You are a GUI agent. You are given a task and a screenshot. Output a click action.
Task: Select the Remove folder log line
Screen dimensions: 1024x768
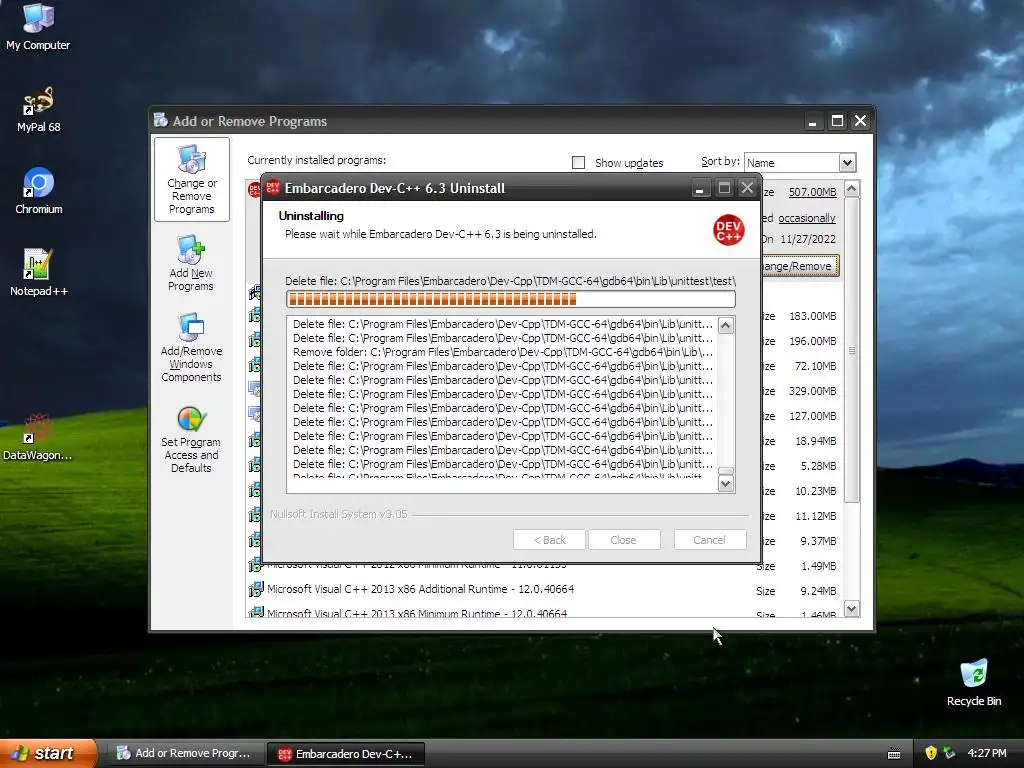[502, 352]
